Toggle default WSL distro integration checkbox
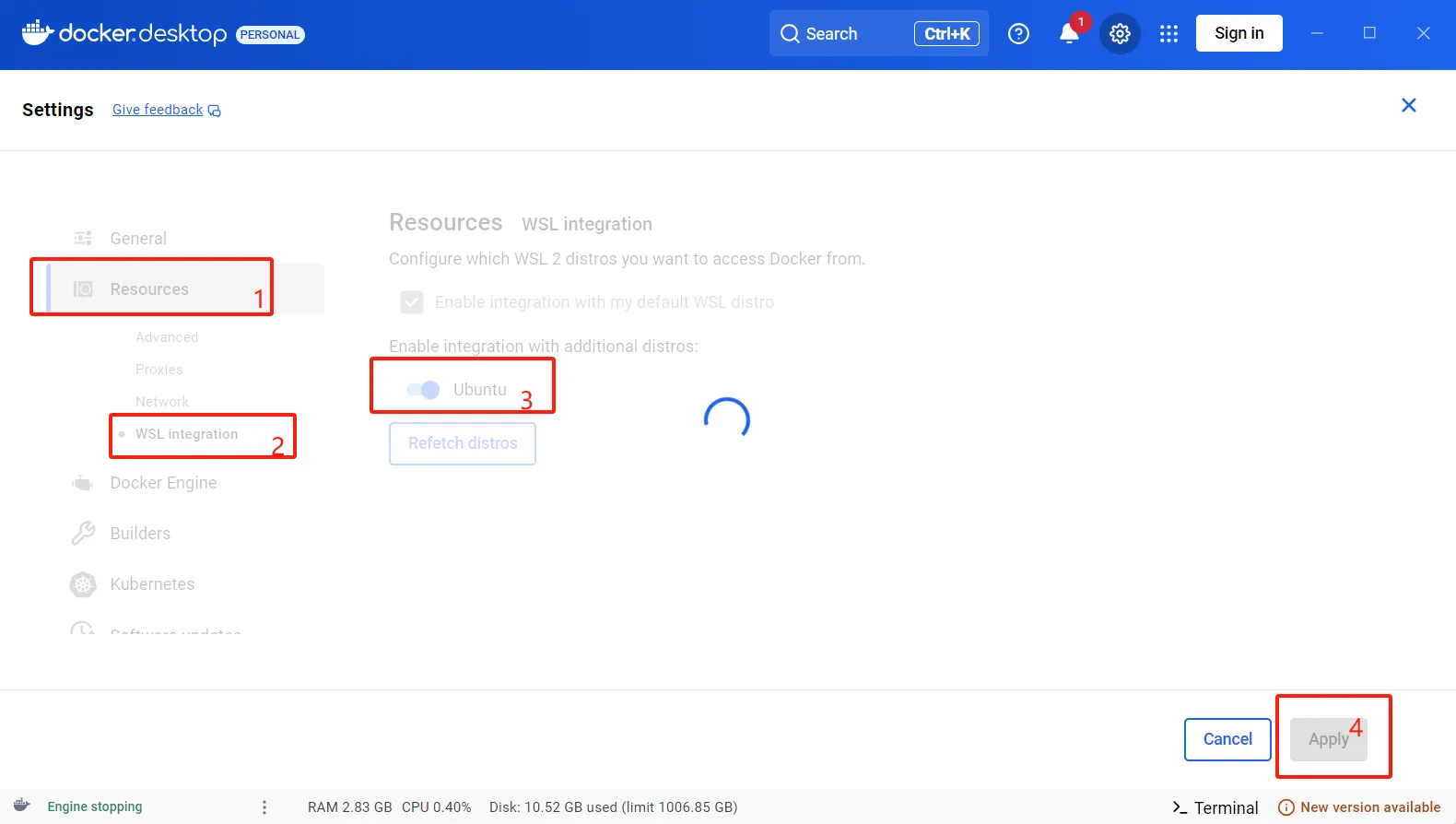The height and width of the screenshot is (824, 1456). click(412, 302)
